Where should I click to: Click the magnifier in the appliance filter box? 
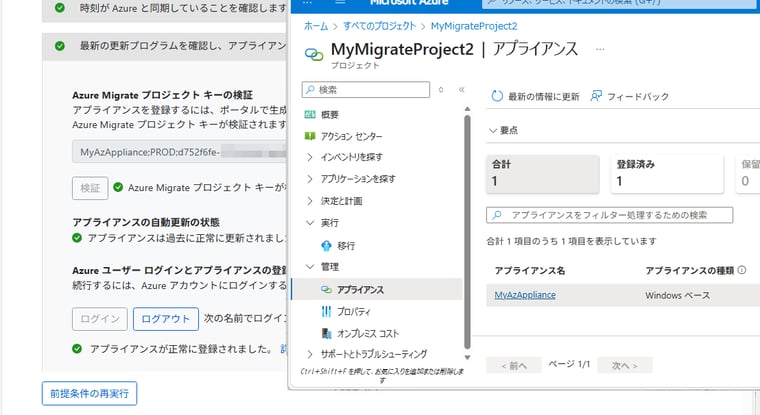pyautogui.click(x=497, y=215)
